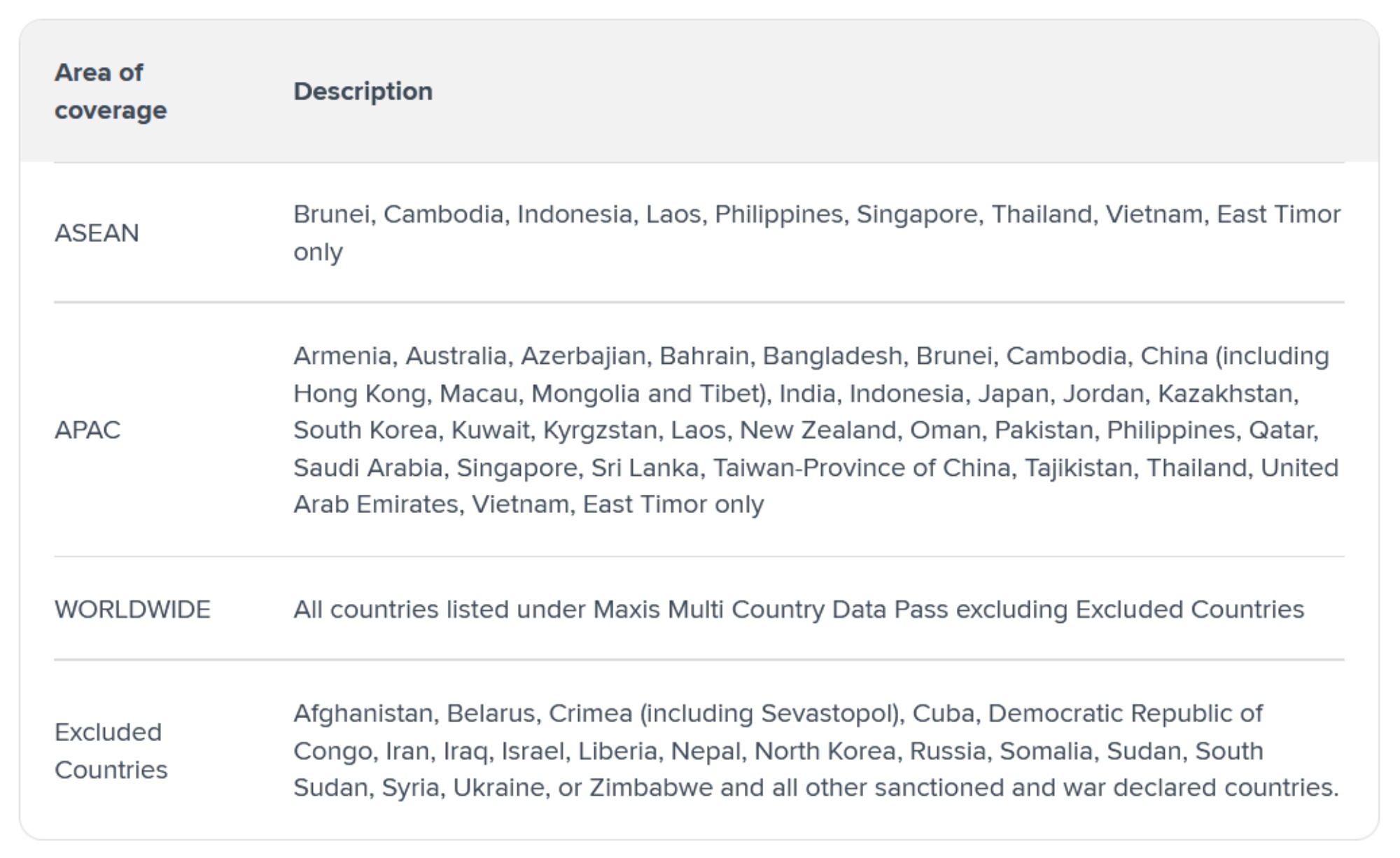The image size is (1400, 858).
Task: Click 'Saudi Arabia' in the APAC list
Action: (368, 467)
